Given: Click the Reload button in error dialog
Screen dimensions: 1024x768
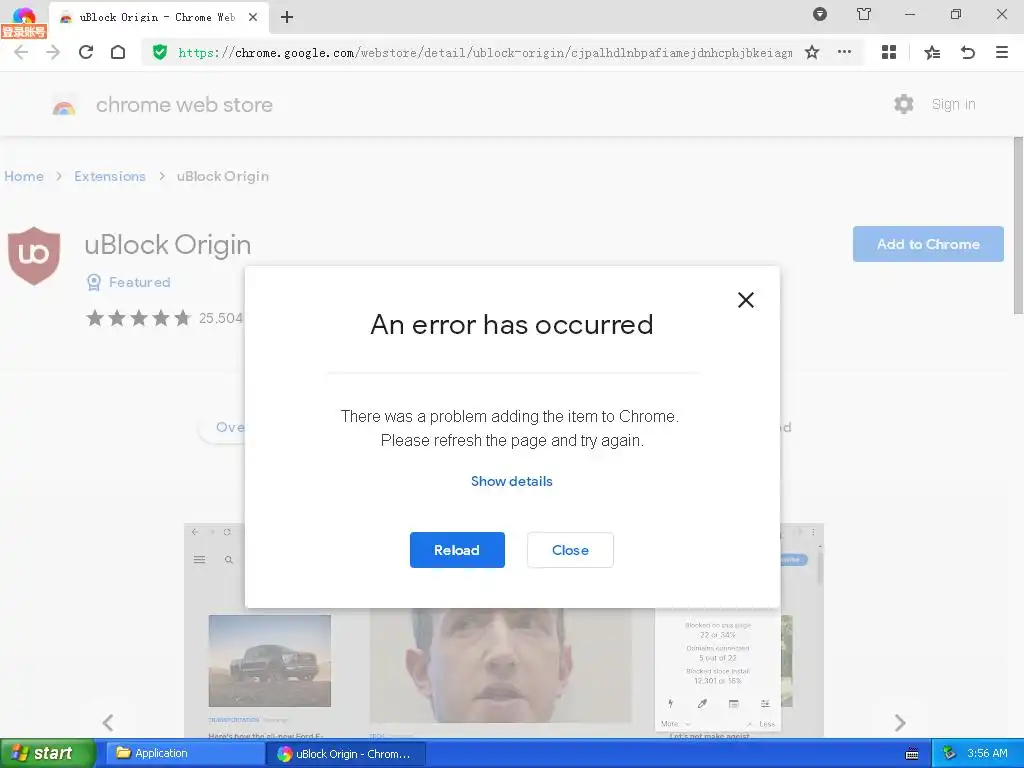Looking at the screenshot, I should tap(457, 550).
